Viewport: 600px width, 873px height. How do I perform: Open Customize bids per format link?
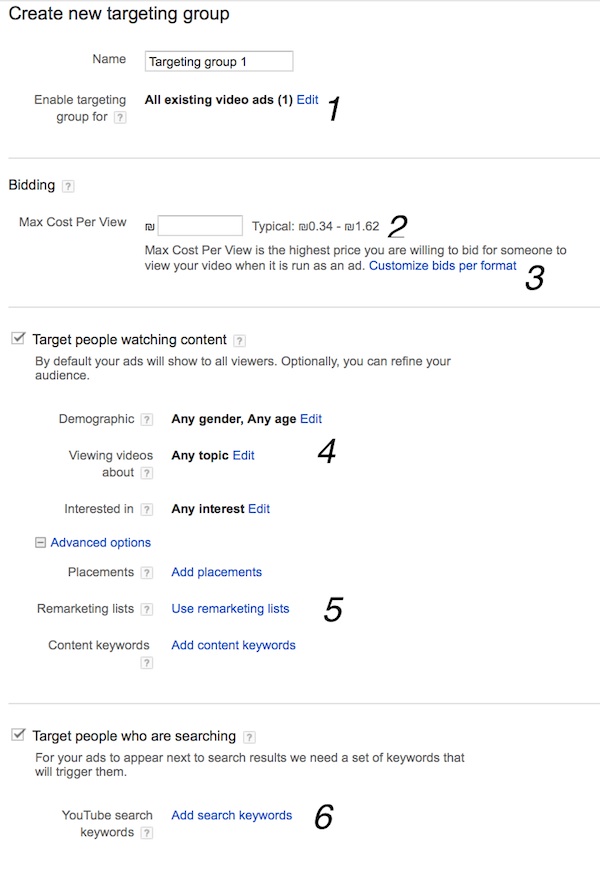pos(442,266)
